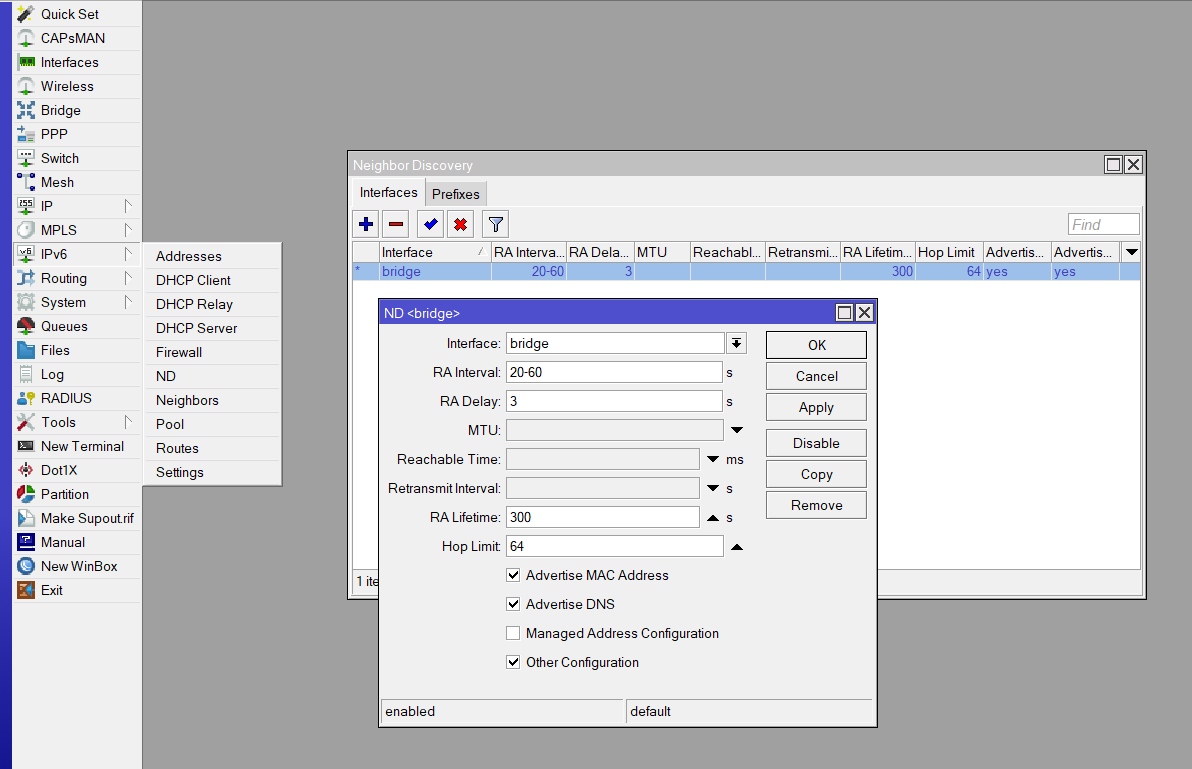Image resolution: width=1192 pixels, height=769 pixels.
Task: Open the Interfaces section
Action: (x=77, y=62)
